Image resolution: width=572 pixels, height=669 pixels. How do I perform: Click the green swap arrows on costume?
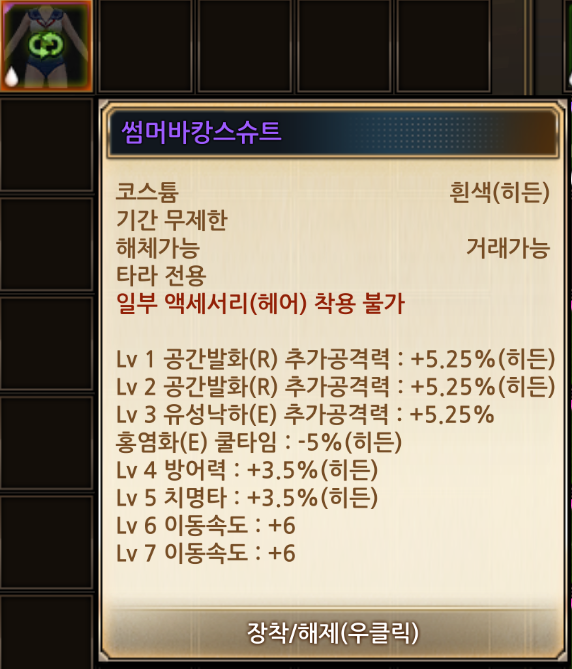[x=46, y=46]
